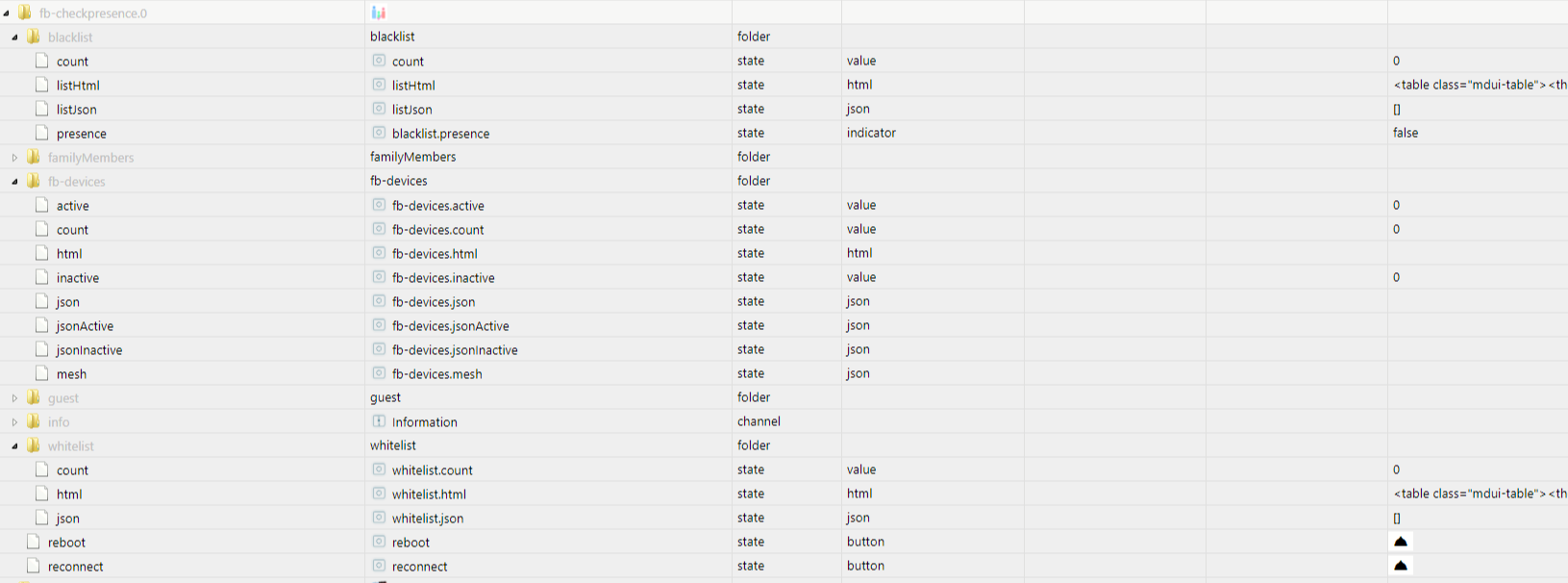Click the table HTML value in whitelist.html row
1568x583 pixels.
1481,494
